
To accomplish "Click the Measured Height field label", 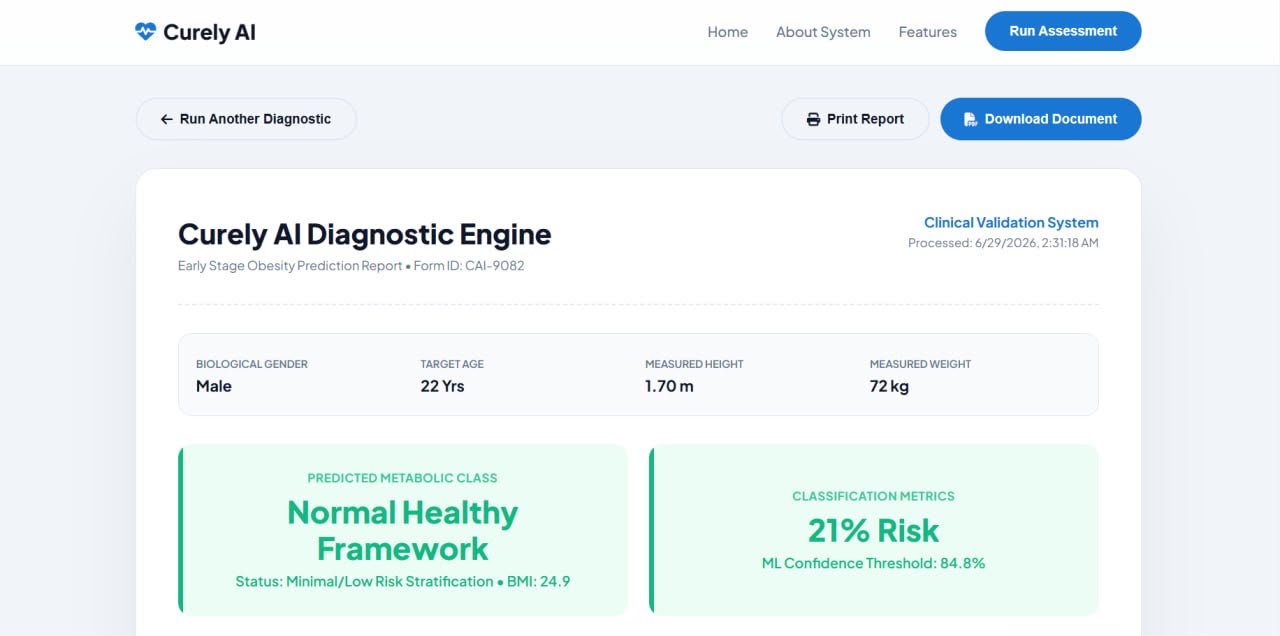I will coord(694,364).
